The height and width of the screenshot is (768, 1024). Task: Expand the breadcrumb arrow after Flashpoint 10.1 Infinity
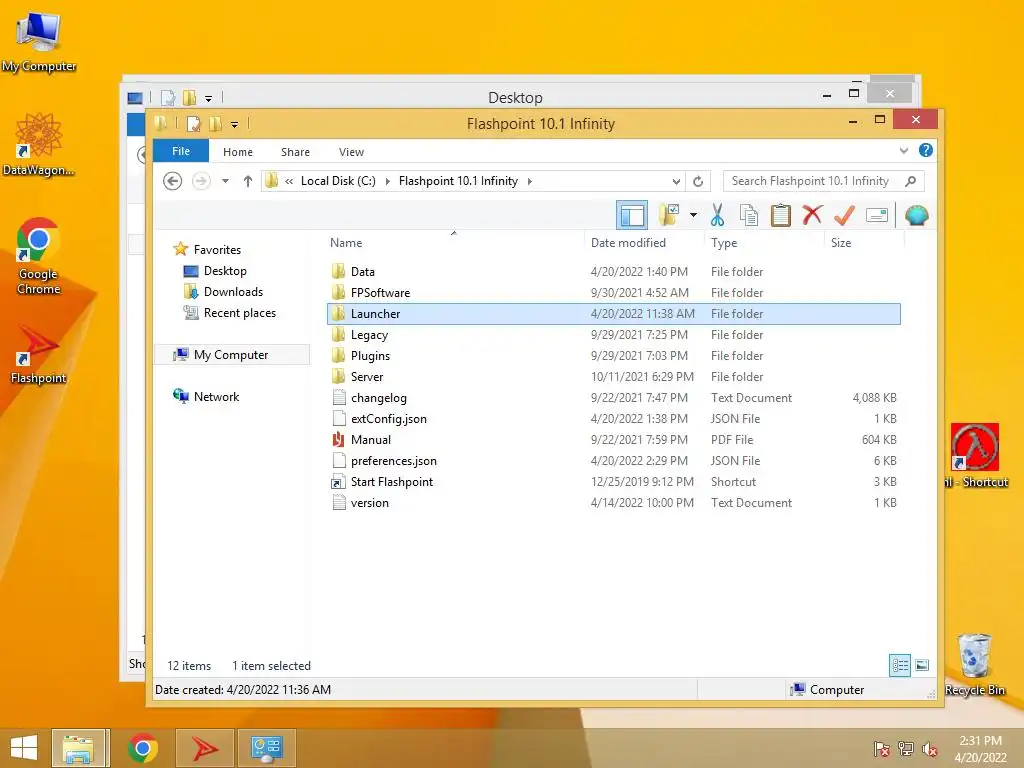click(x=530, y=181)
